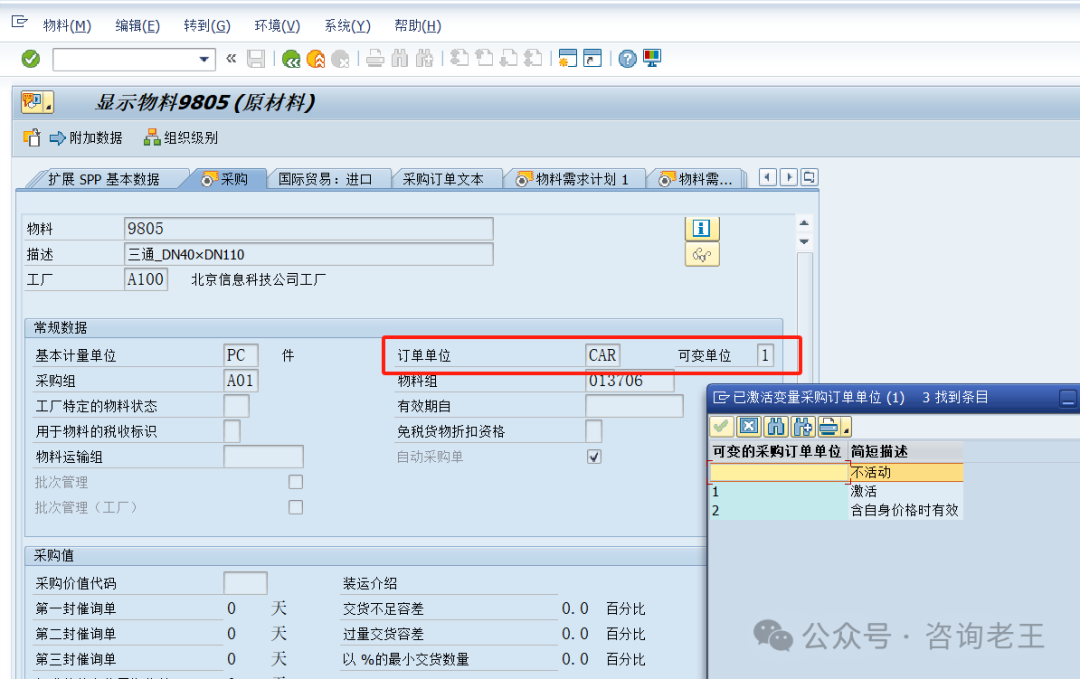Click Customize Local Layout monitor icon
The image size is (1080, 679).
[x=652, y=59]
